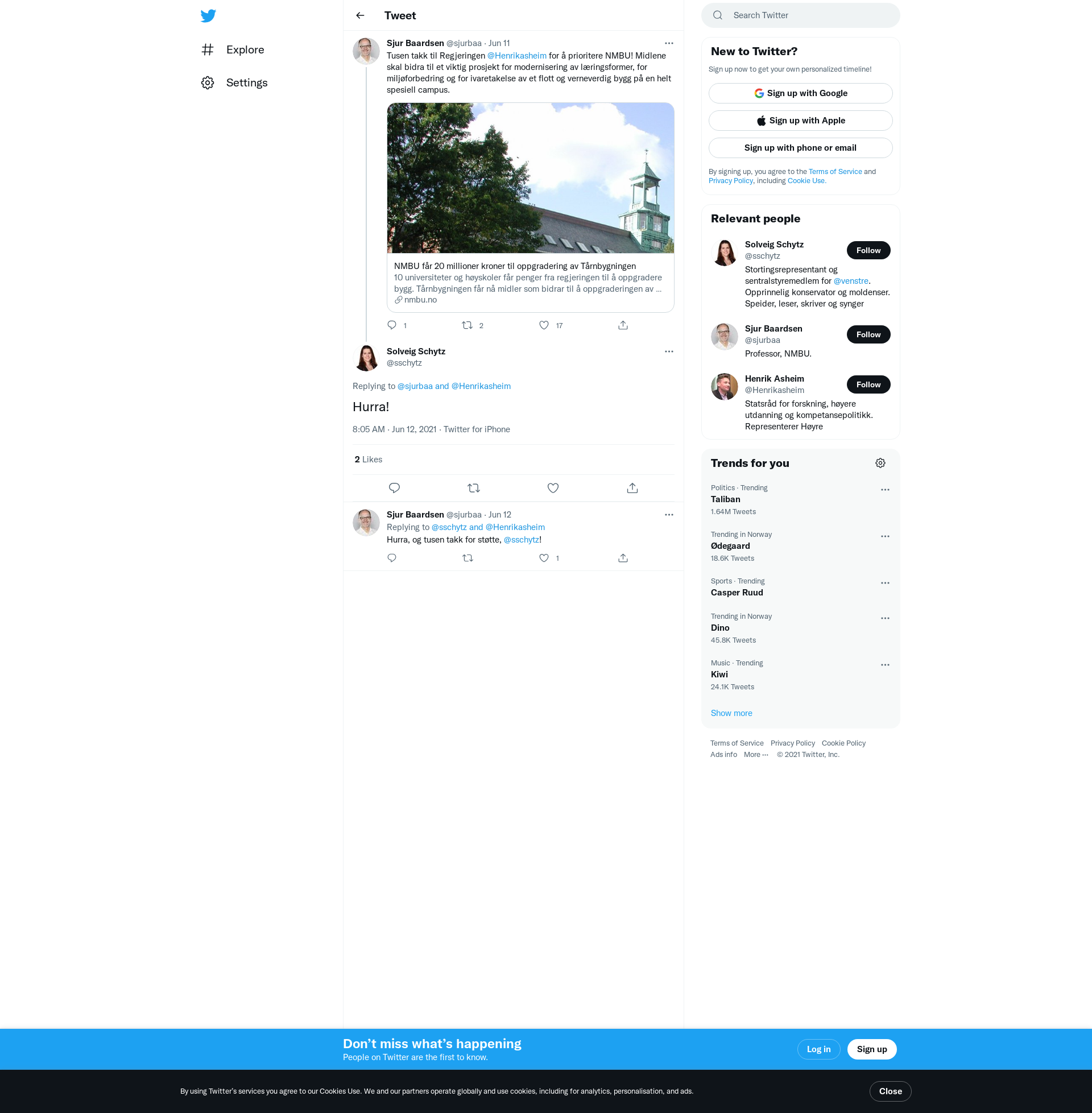Share the Hurra! tweet
The image size is (1092, 1113).
(x=632, y=488)
